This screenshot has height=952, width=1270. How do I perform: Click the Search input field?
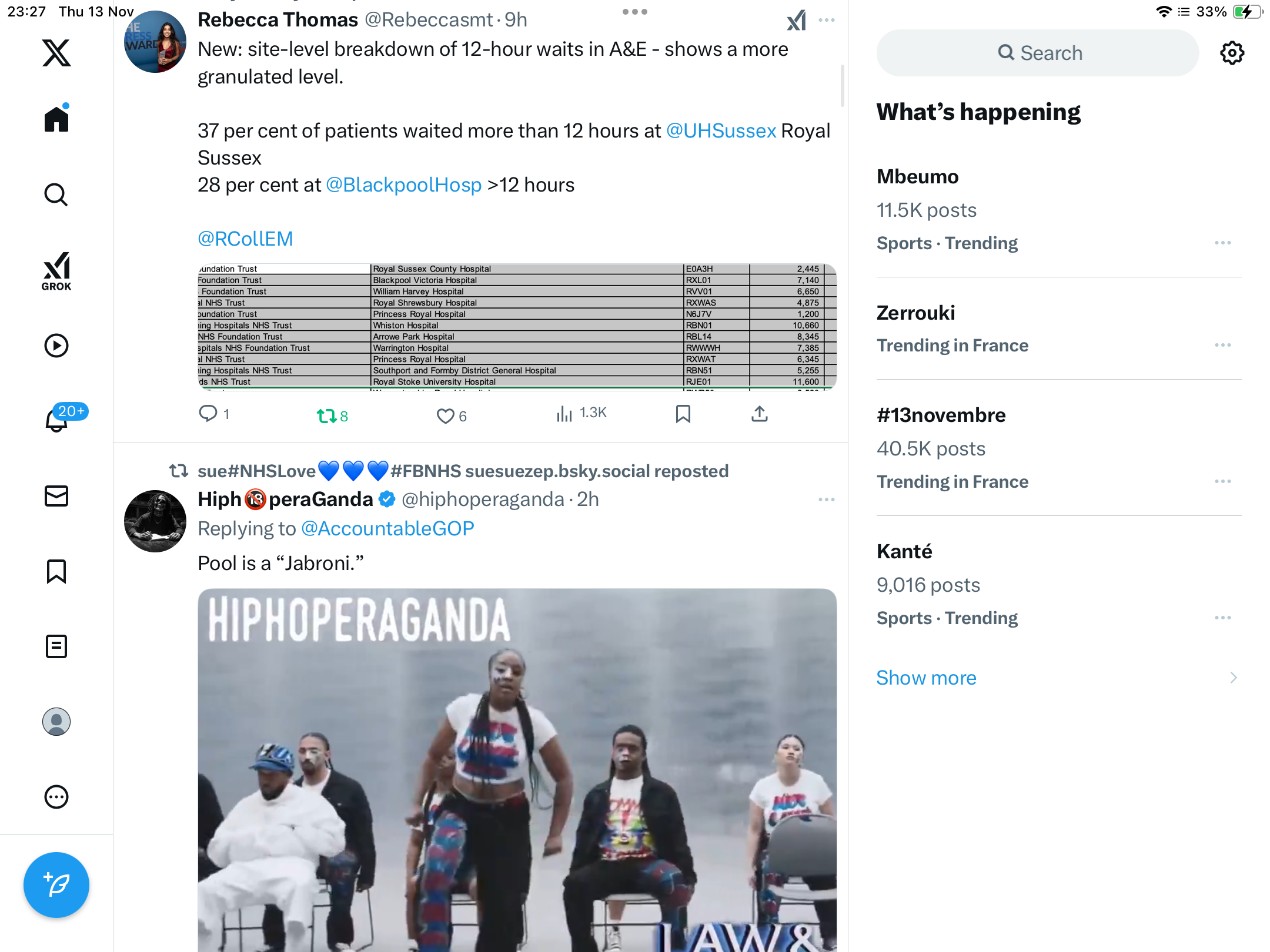(1038, 53)
